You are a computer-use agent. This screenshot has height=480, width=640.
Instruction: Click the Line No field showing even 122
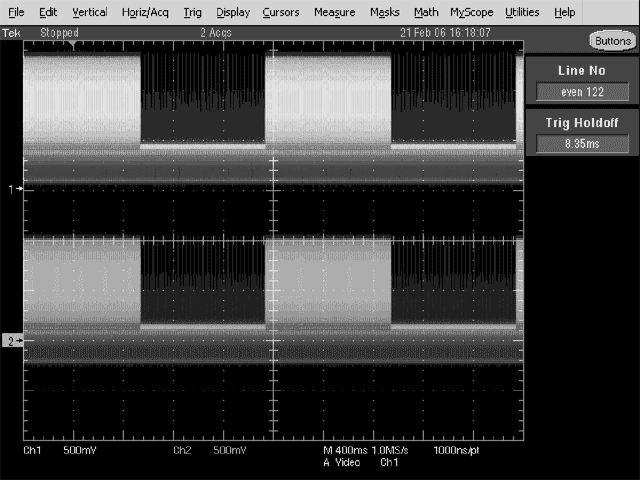point(582,92)
